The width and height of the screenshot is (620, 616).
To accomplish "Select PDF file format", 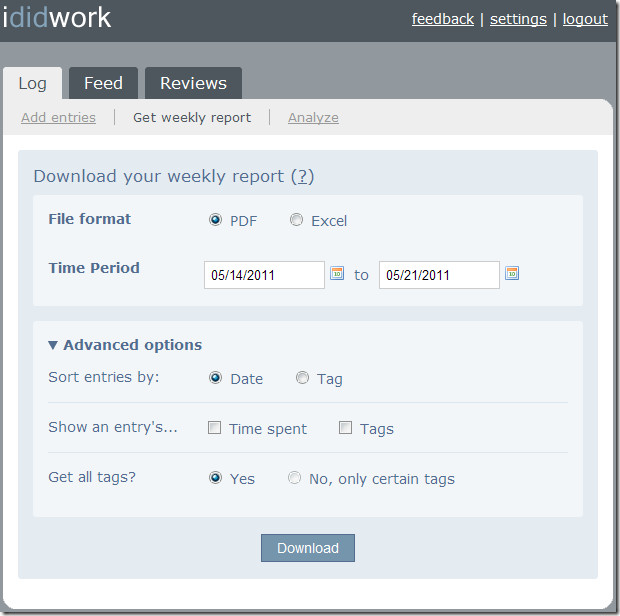I will point(215,219).
